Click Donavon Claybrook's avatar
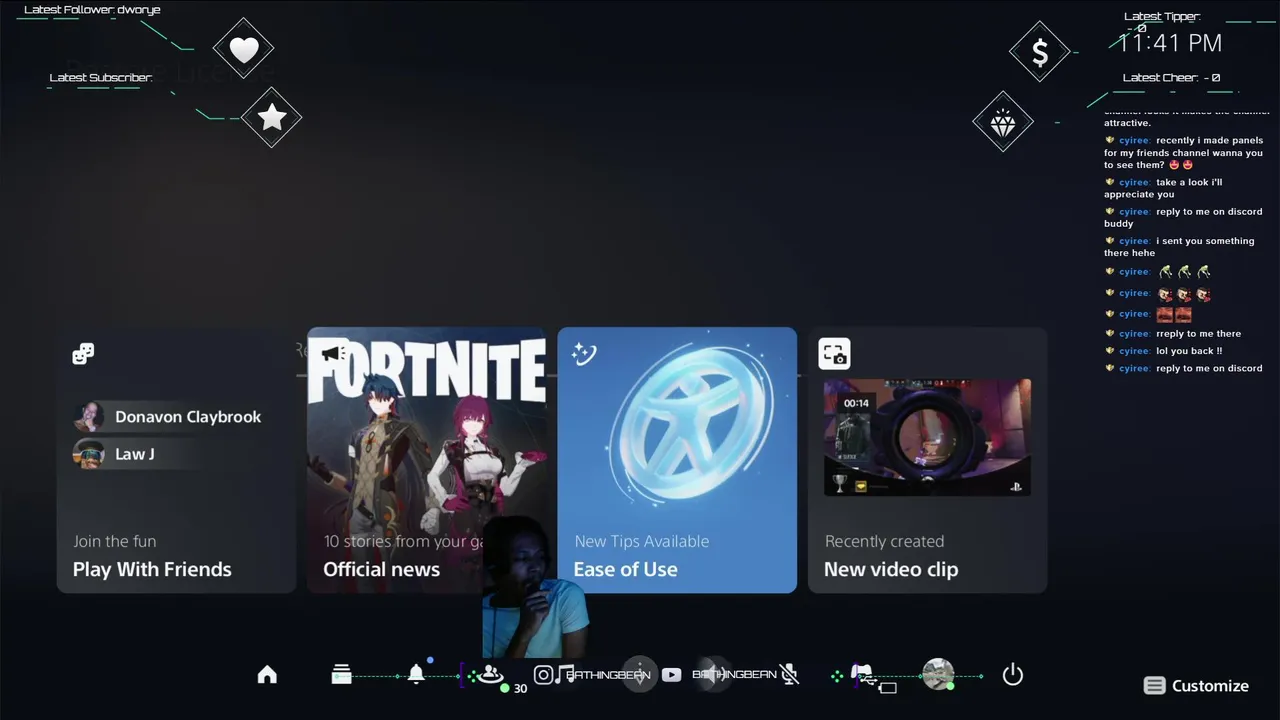 [89, 417]
